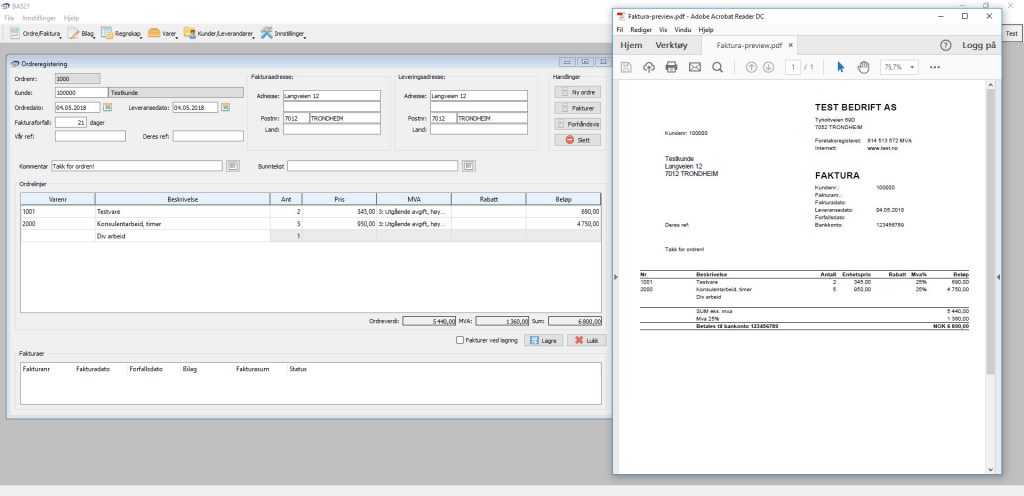Open the calendar picker next to Leveransedato
1024x496 pixels.
click(225, 107)
